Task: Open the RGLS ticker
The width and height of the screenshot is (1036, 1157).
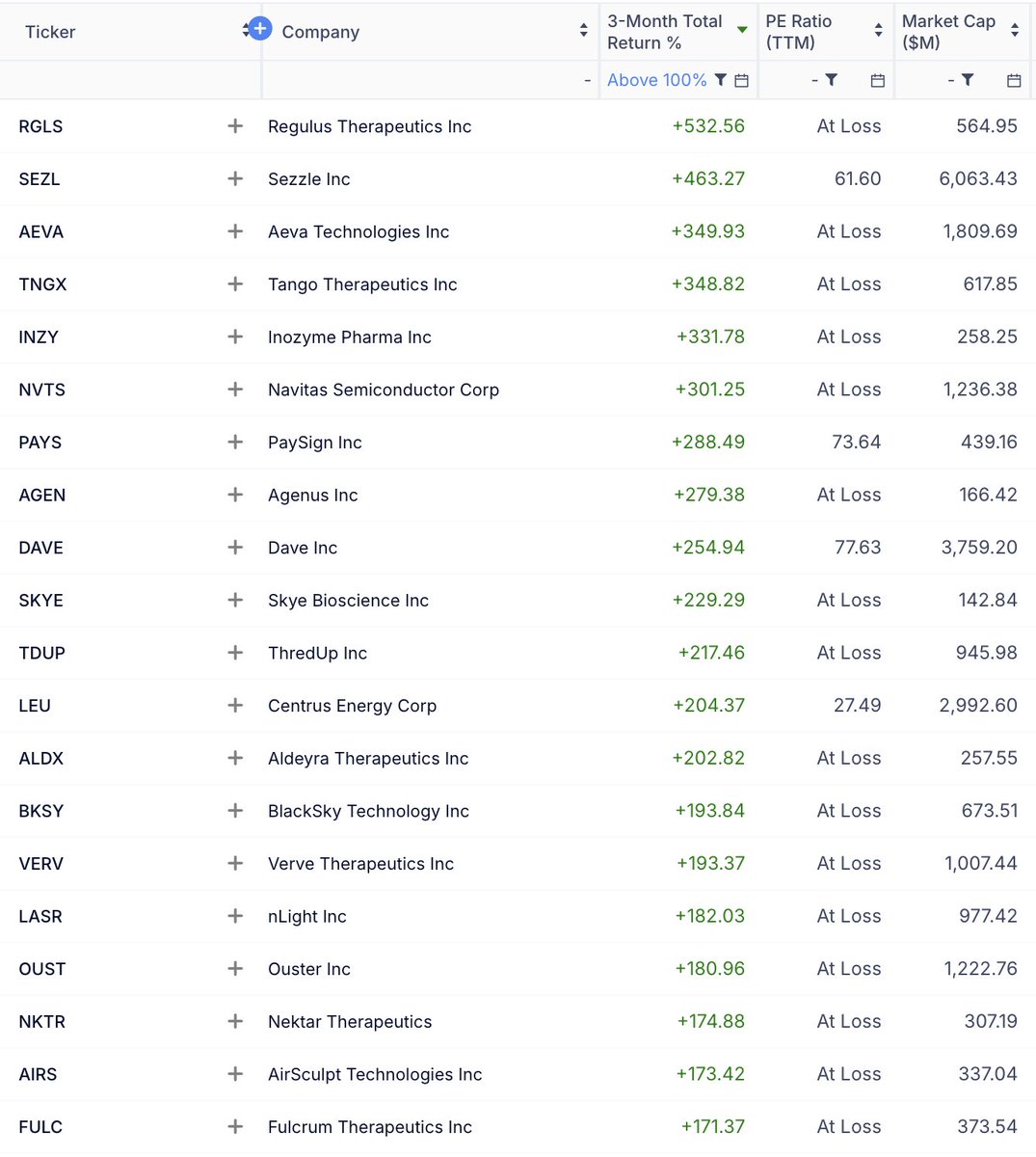Action: click(x=40, y=126)
